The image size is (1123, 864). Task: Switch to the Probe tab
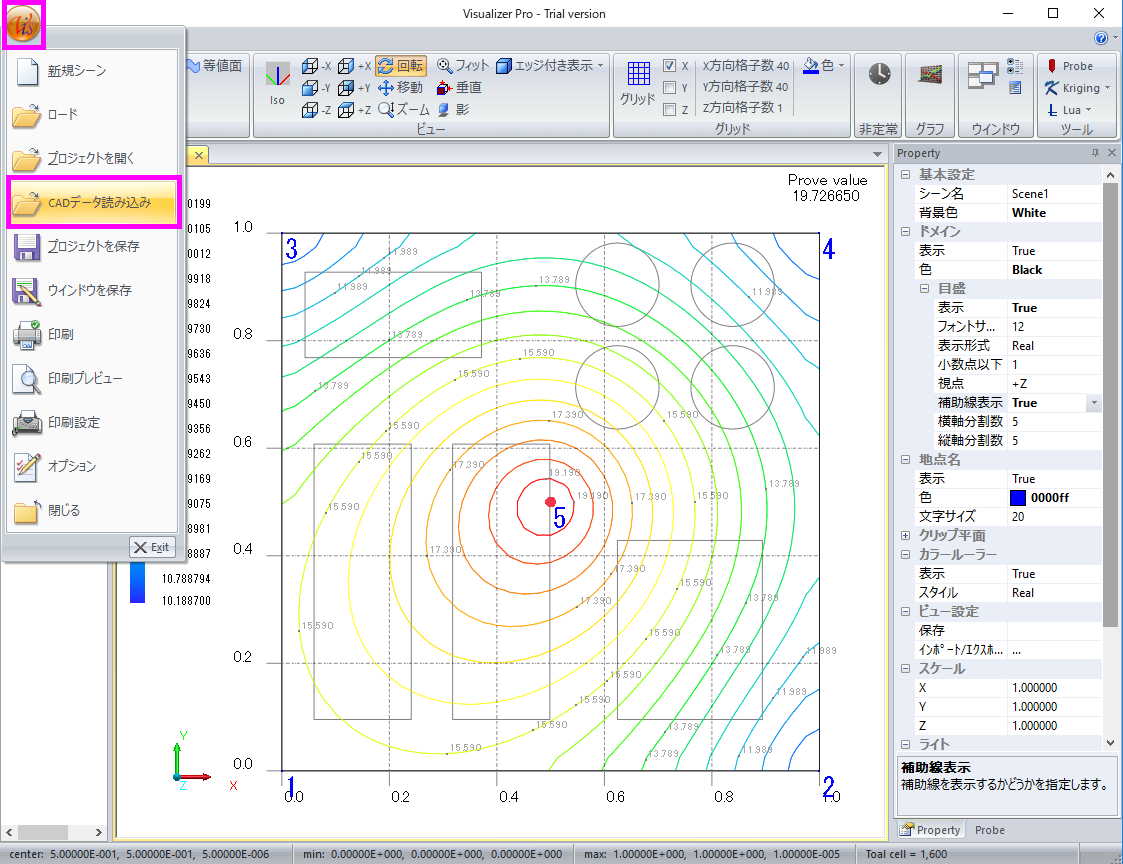989,830
